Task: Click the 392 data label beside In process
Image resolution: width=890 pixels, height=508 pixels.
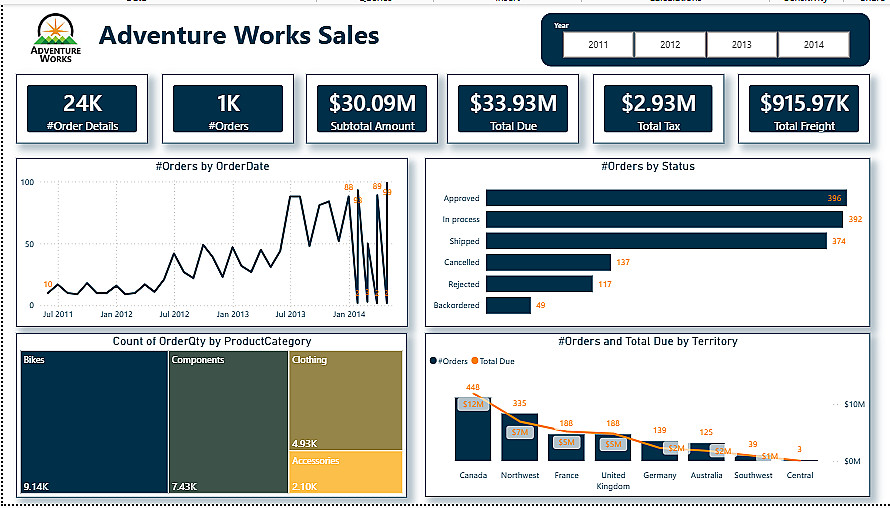Action: click(x=855, y=219)
